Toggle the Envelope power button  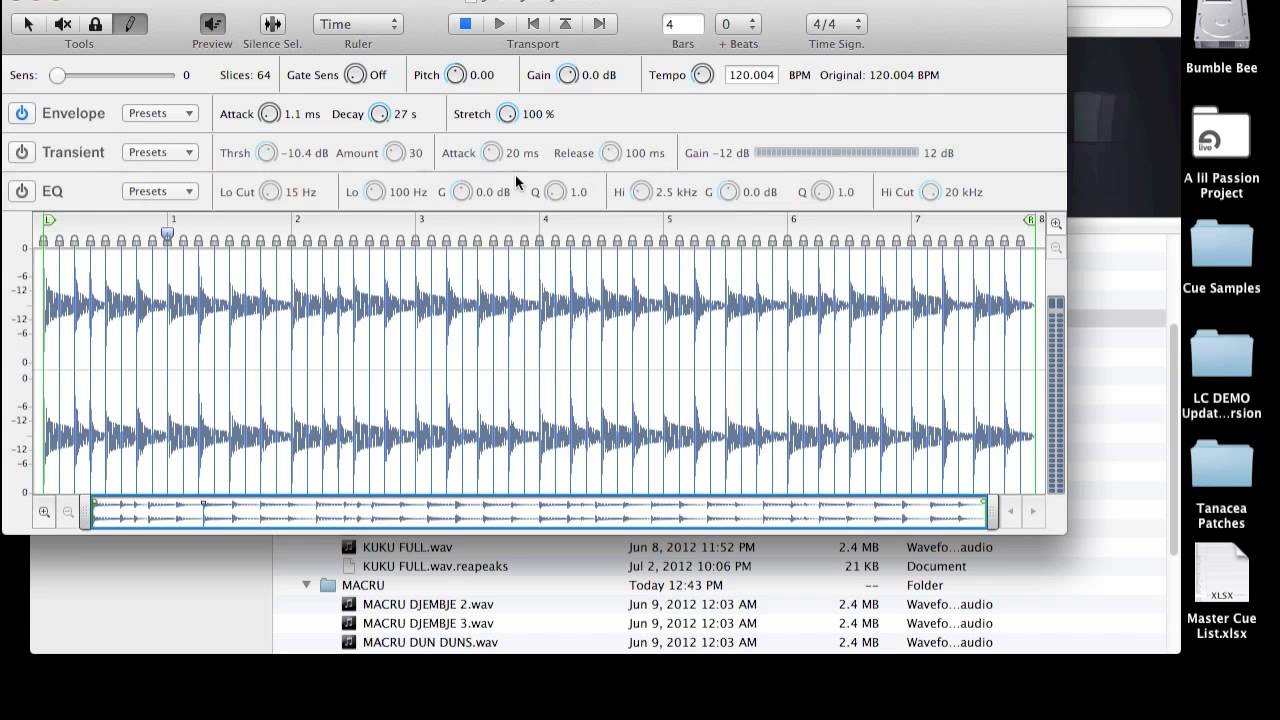click(21, 113)
